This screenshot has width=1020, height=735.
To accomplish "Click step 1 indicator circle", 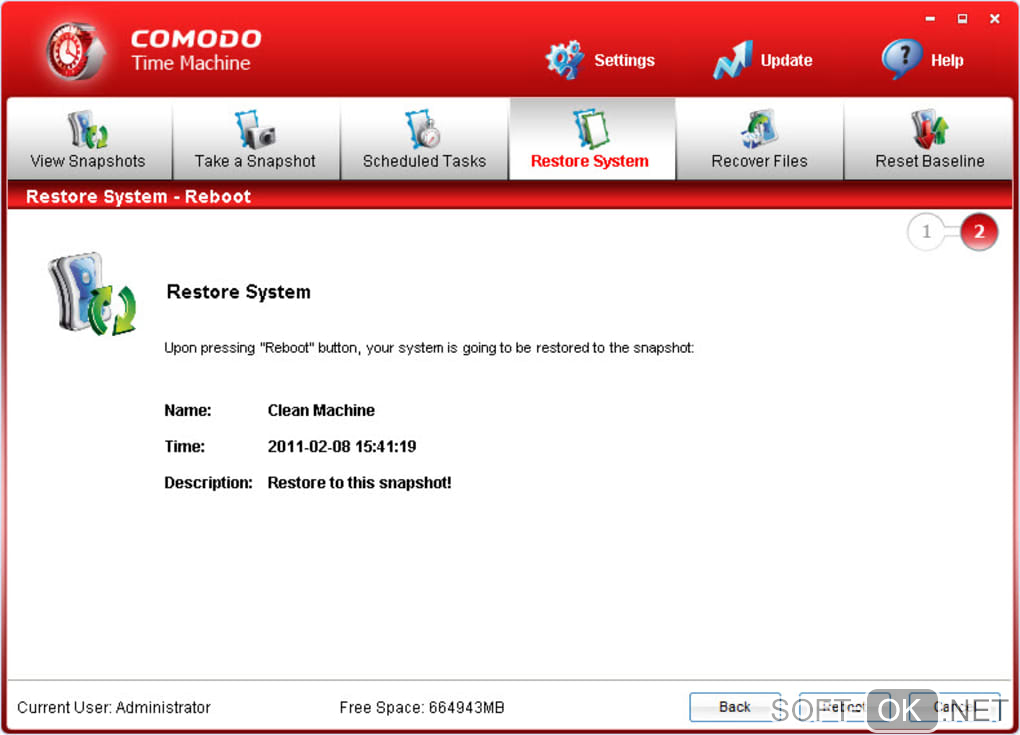I will tap(926, 232).
